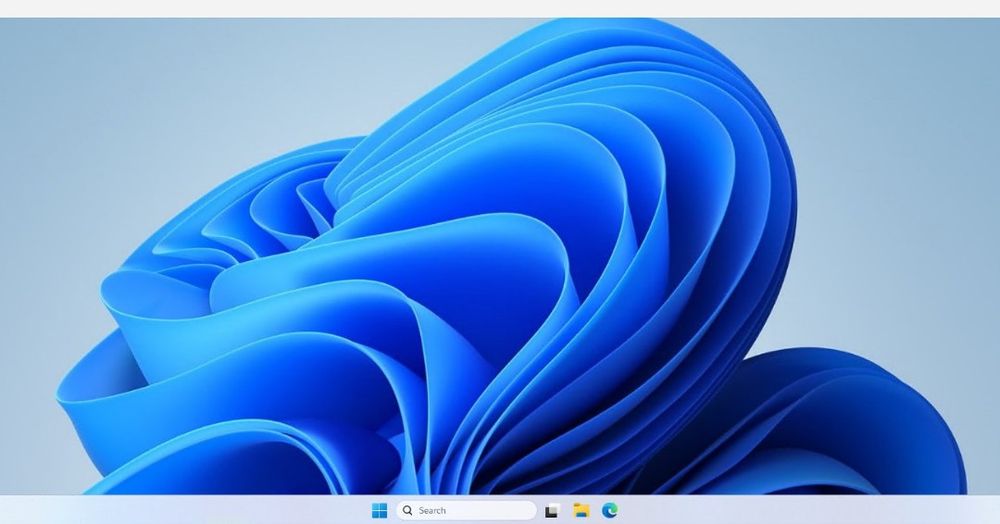Open the Windows Start menu
The width and height of the screenshot is (1000, 524).
(x=379, y=511)
